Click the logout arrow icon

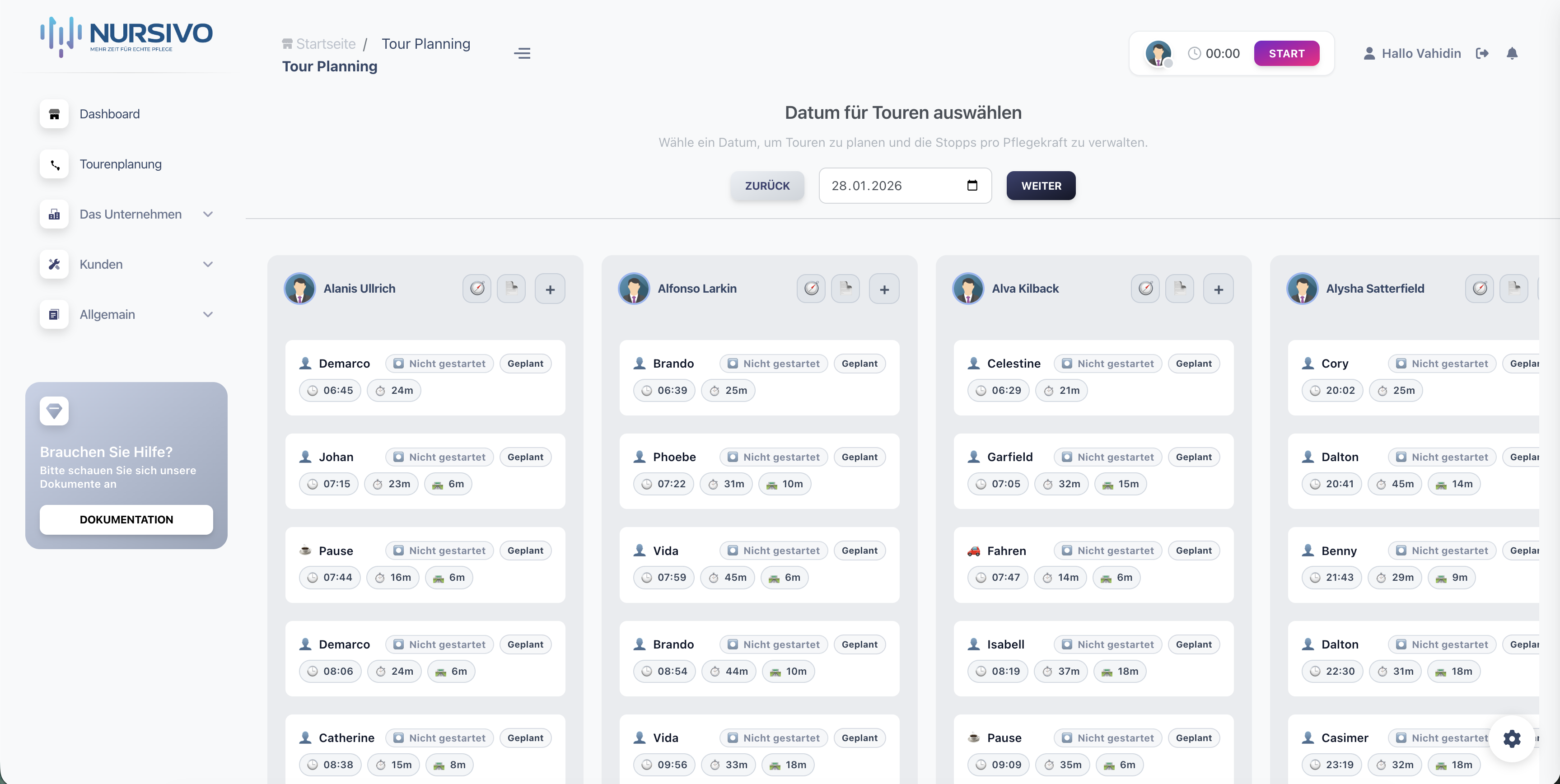(x=1482, y=53)
